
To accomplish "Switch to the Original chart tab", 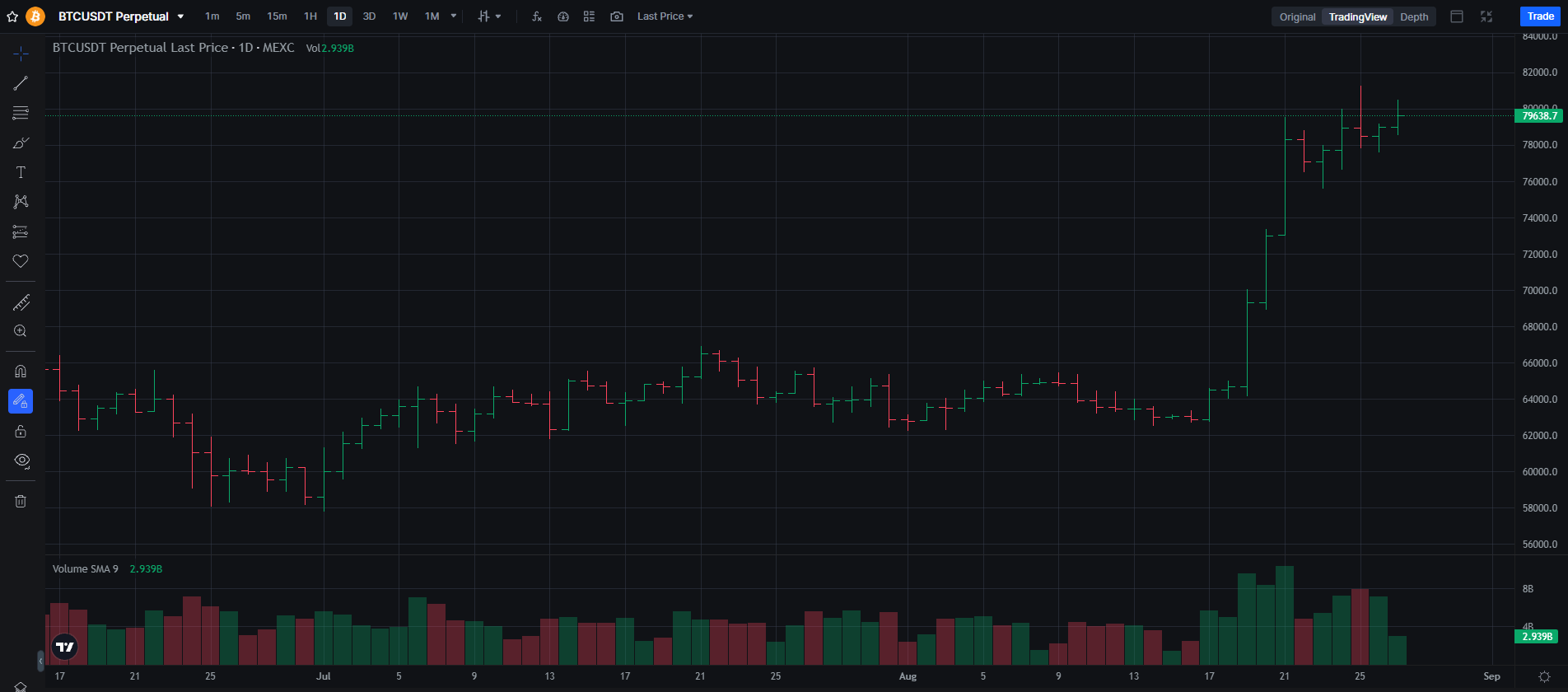I will pyautogui.click(x=1297, y=16).
